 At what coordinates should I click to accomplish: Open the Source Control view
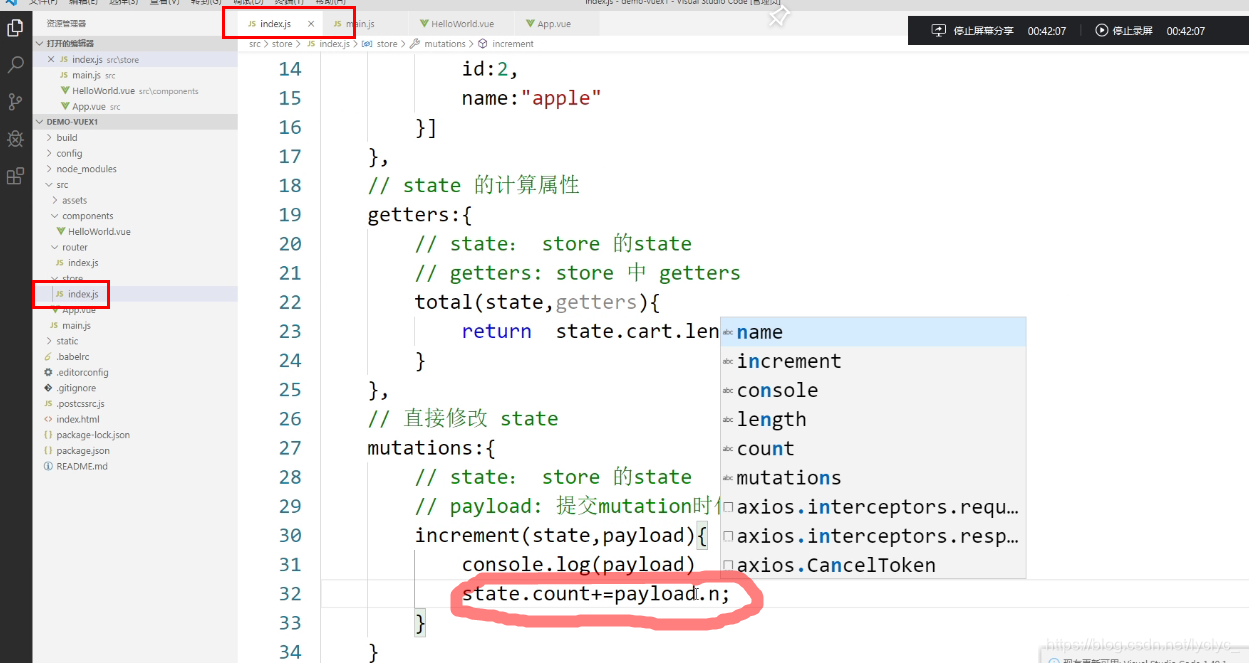point(15,102)
